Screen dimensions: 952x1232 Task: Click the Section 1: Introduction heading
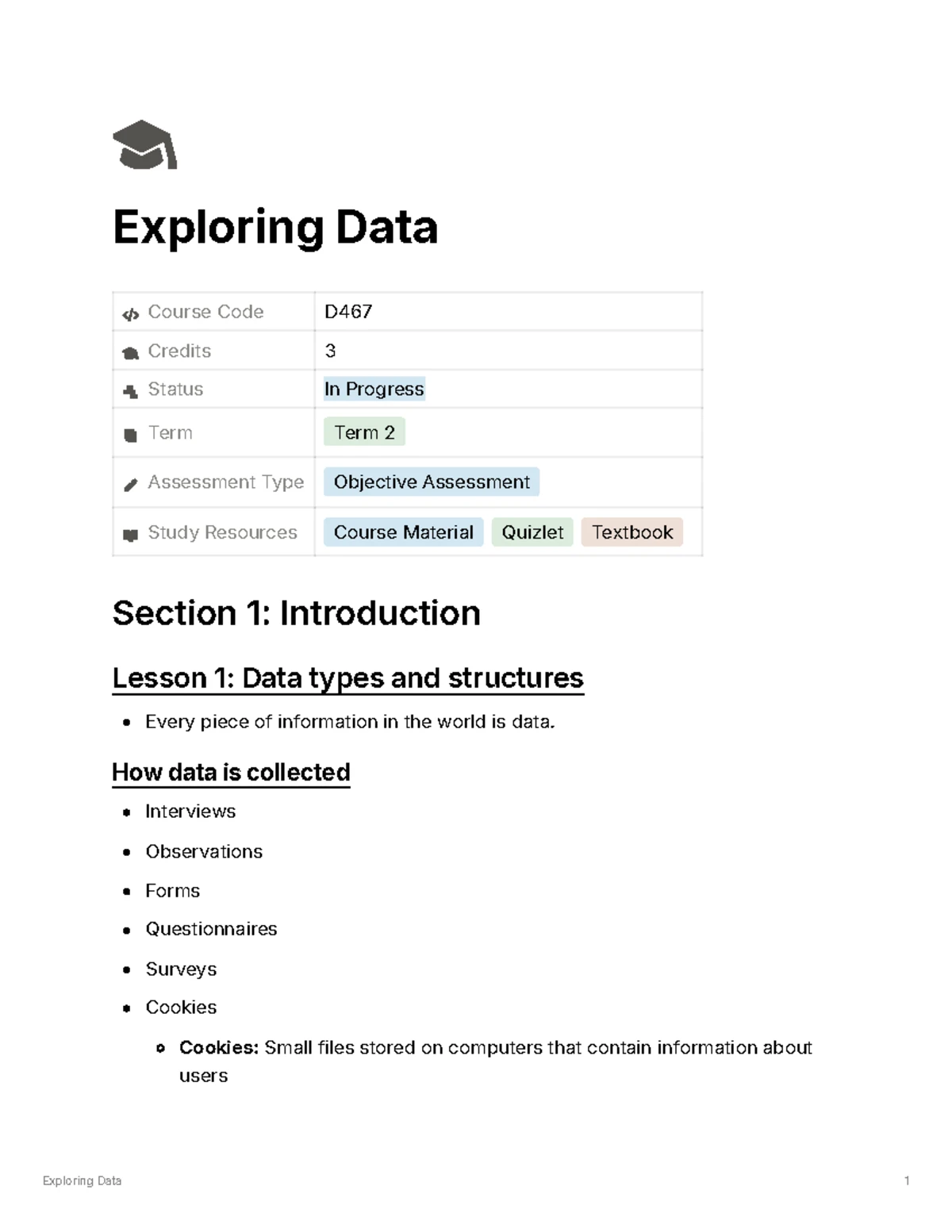point(296,613)
